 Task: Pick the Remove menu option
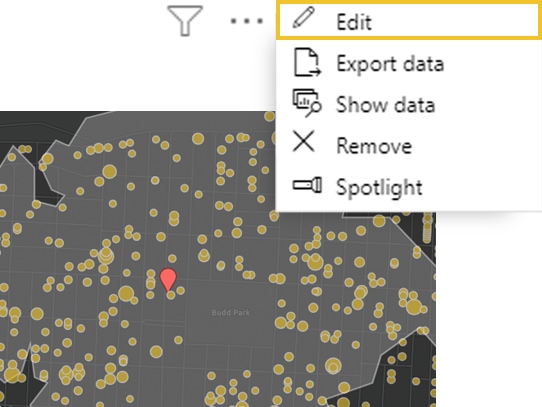click(374, 146)
